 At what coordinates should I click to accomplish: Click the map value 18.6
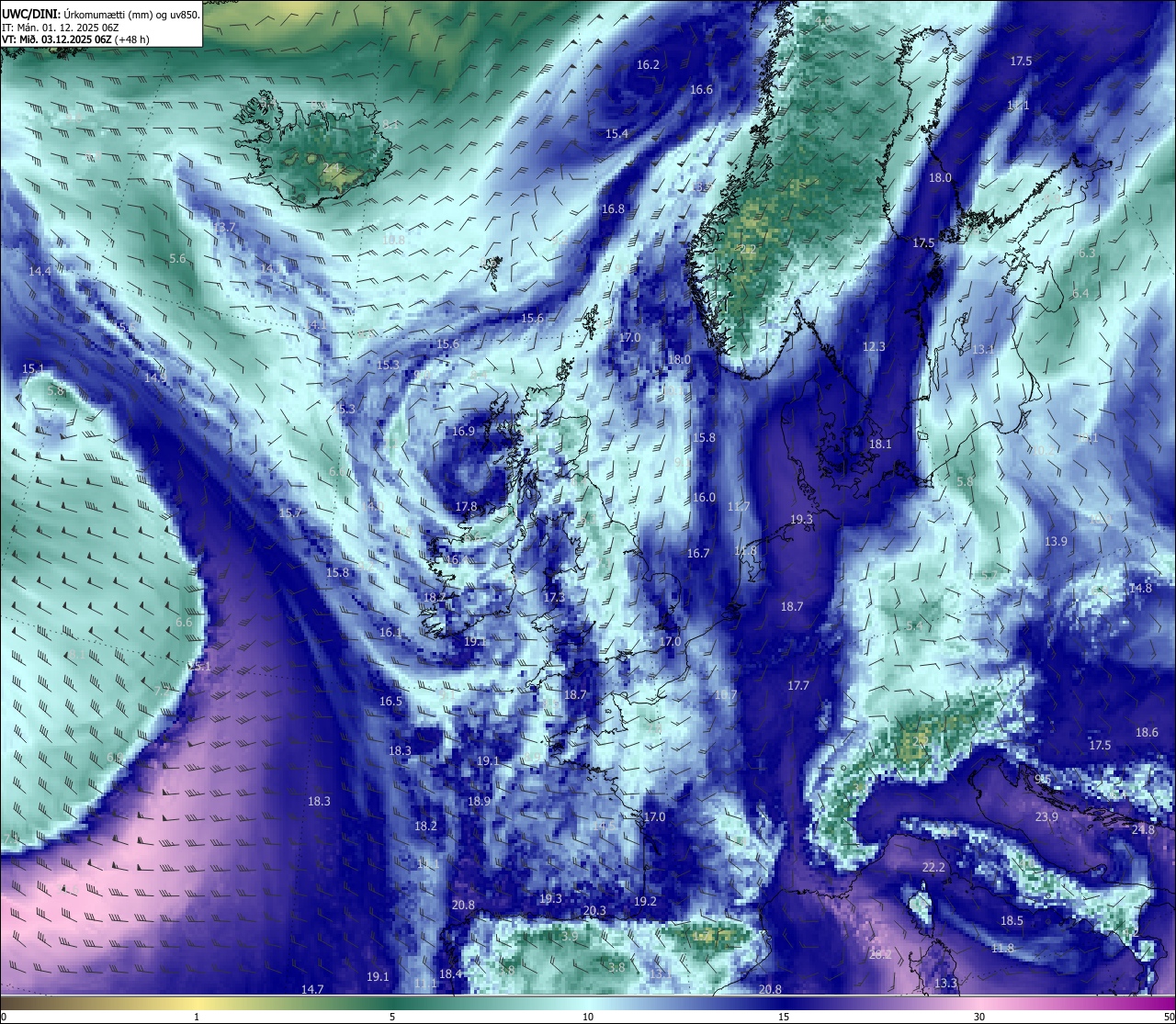click(1147, 732)
